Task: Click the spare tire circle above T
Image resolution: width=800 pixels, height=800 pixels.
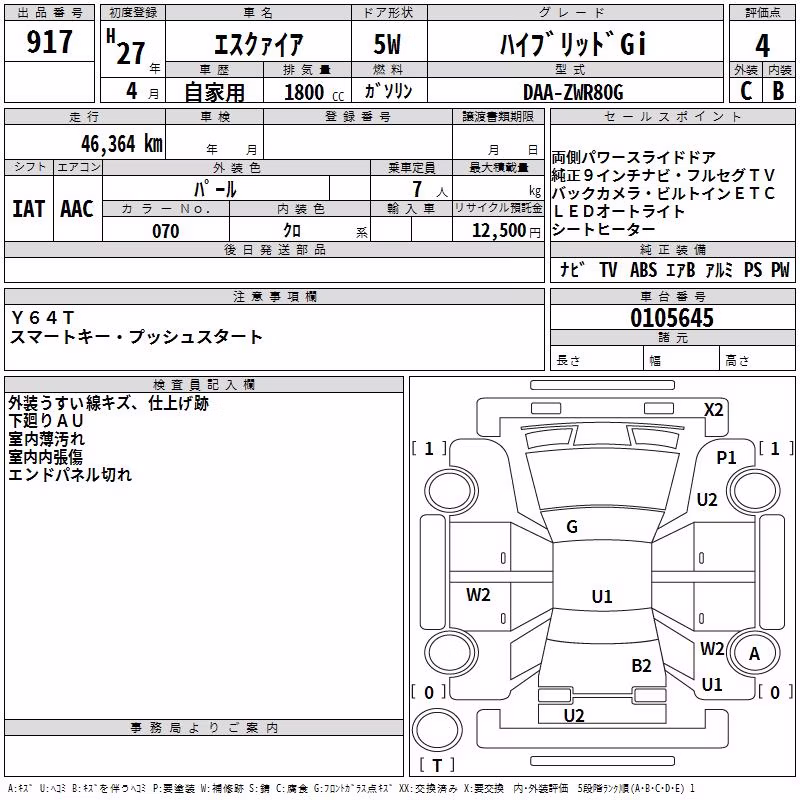Action: tap(437, 730)
